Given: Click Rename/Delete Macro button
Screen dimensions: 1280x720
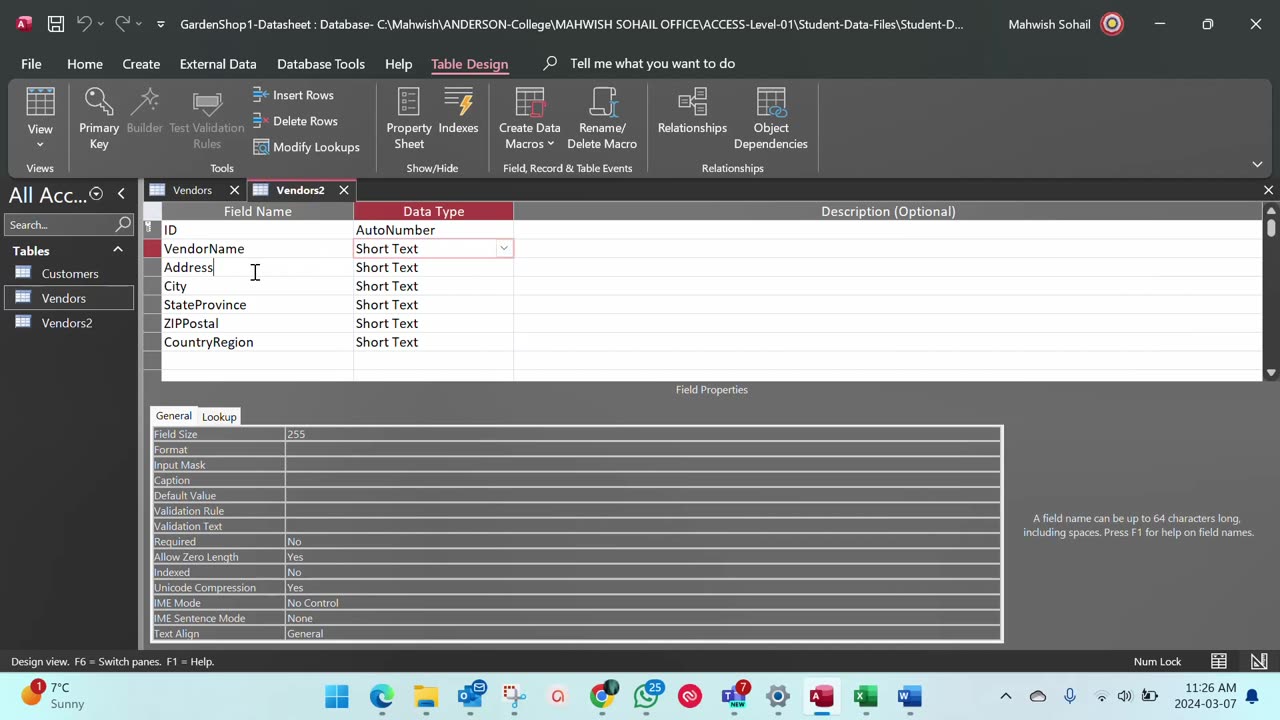Looking at the screenshot, I should [x=602, y=120].
